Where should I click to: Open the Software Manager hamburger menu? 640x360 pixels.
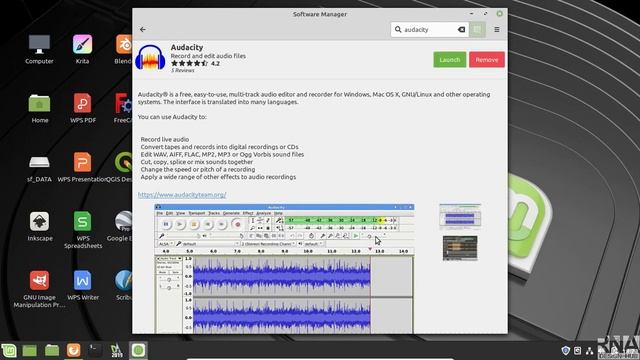coord(497,29)
